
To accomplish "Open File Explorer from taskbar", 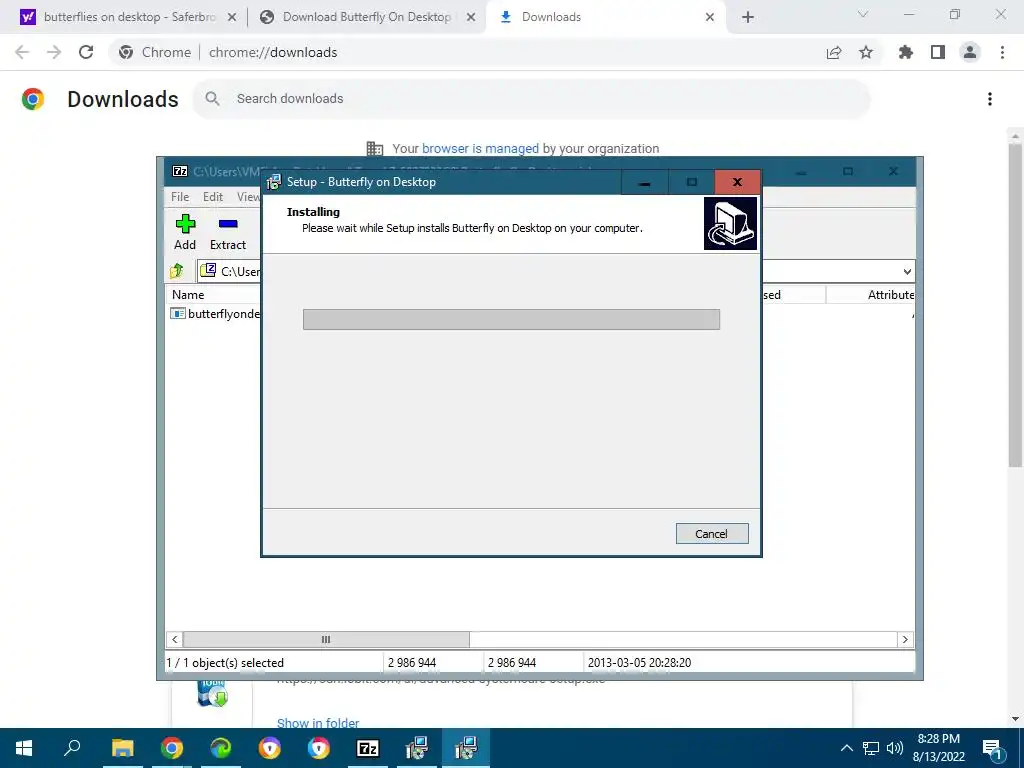I will click(x=122, y=748).
